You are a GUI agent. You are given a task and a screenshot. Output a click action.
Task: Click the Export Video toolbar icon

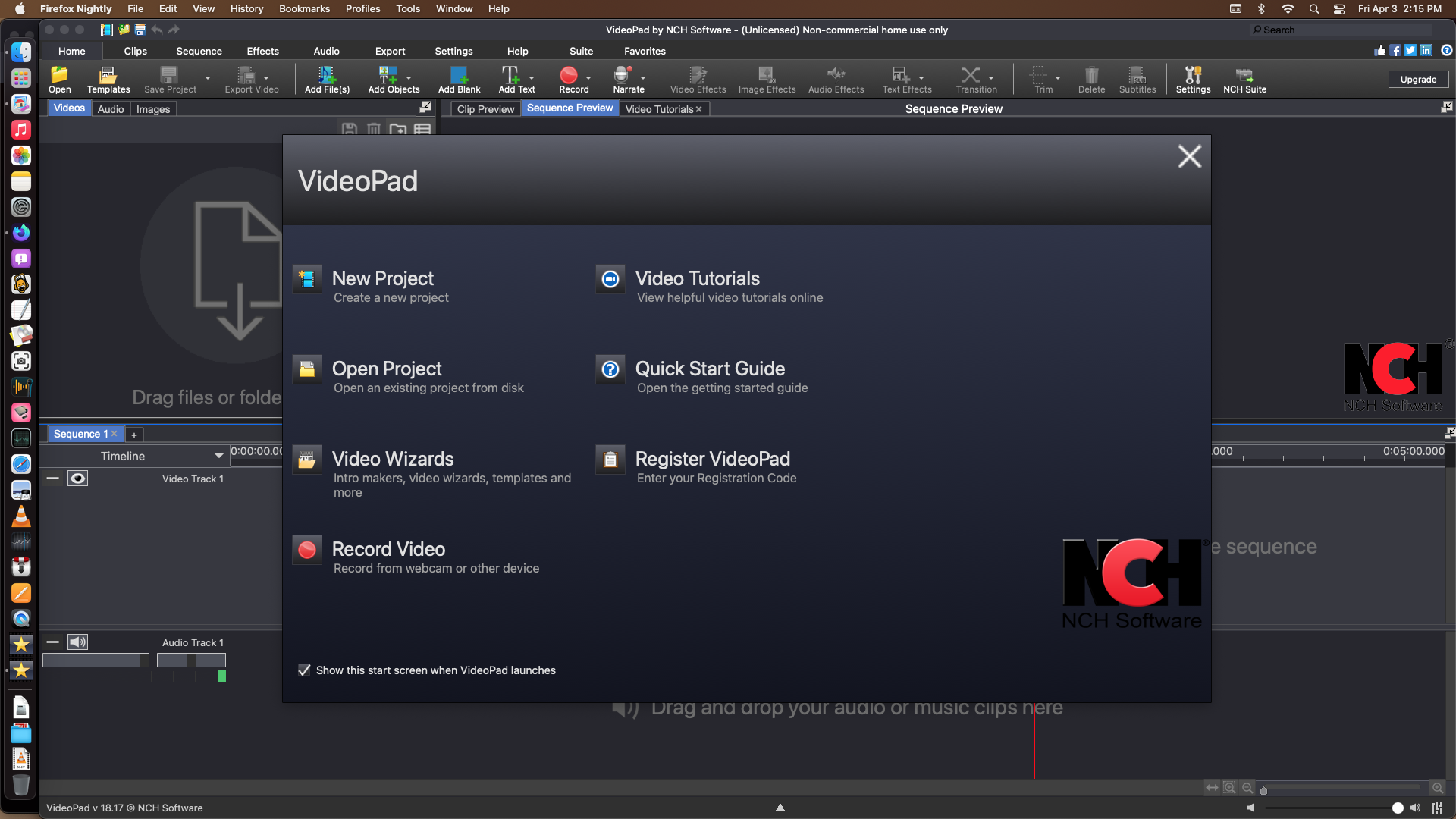pyautogui.click(x=247, y=79)
